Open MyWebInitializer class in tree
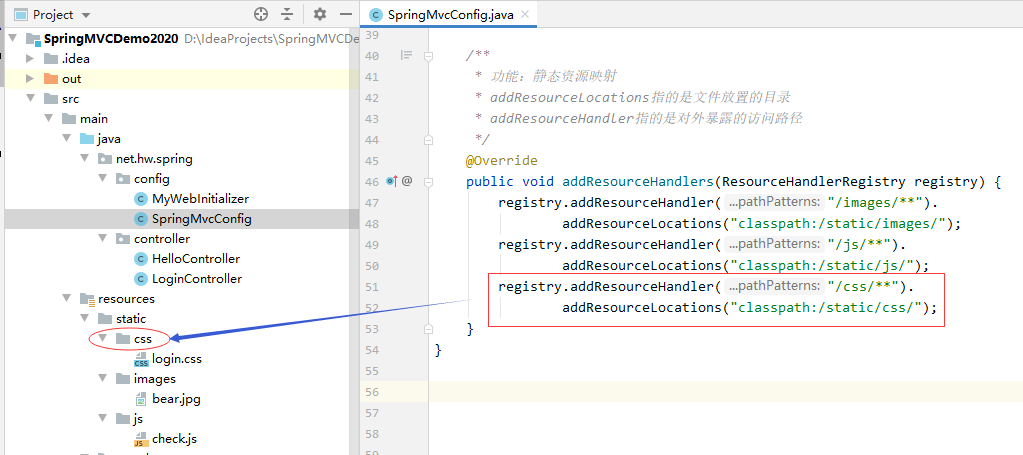1023x455 pixels. (200, 198)
